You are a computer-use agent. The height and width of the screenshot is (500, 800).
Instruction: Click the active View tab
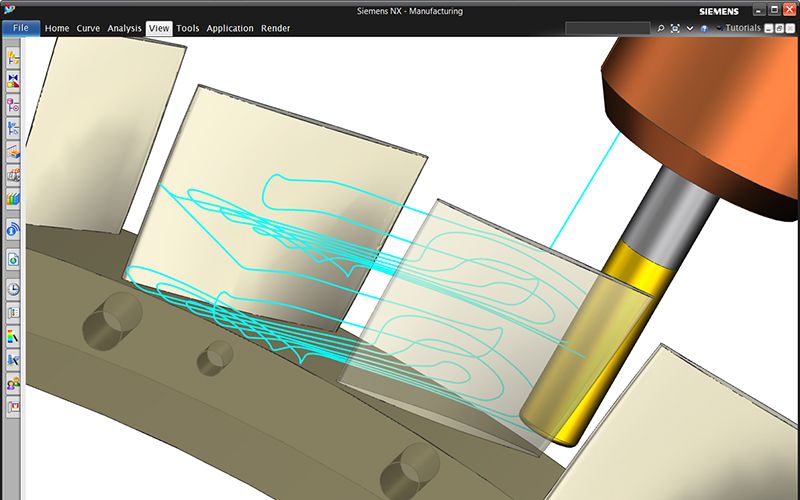tap(159, 29)
